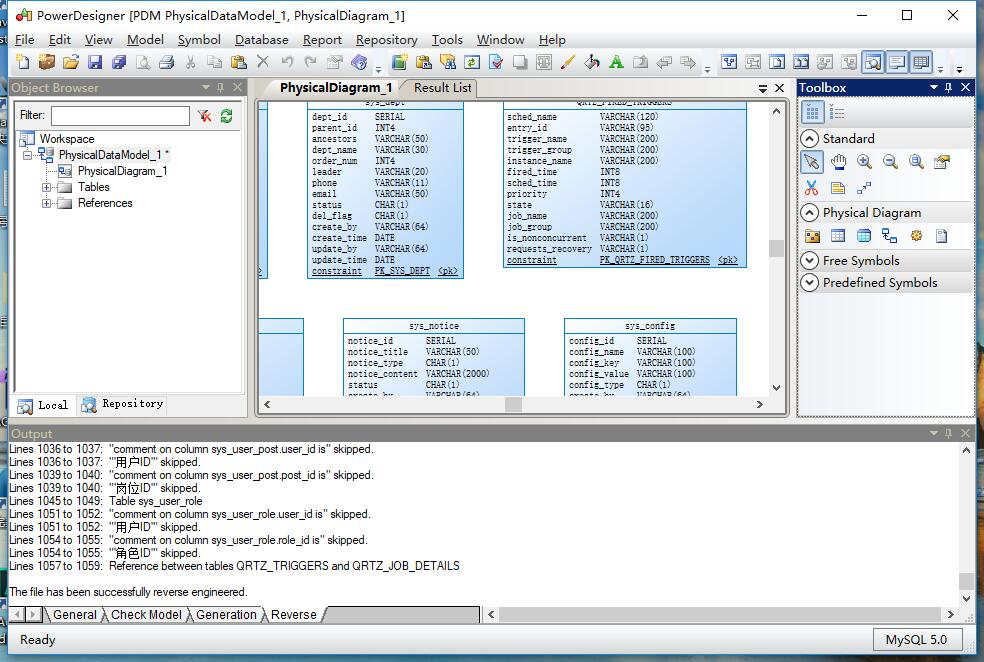Click the Save All toolbar icon

click(119, 62)
